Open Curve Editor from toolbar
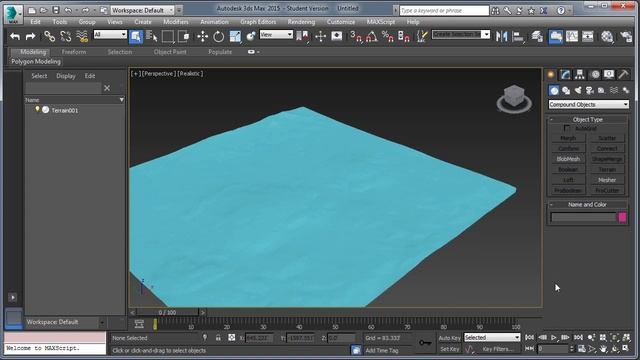 coord(572,36)
